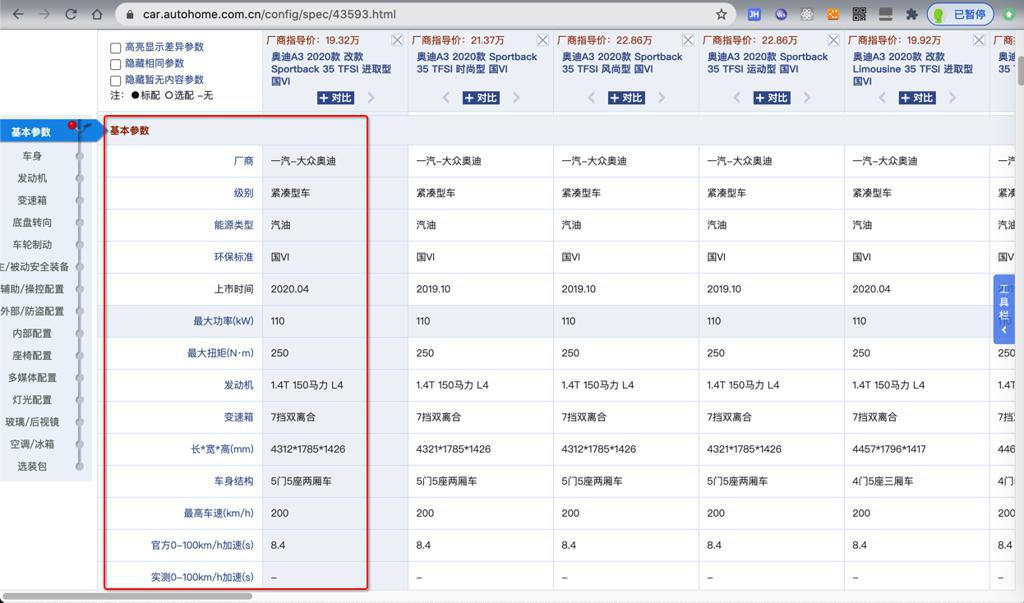Open the 已暂停 browser profile button
The width and height of the screenshot is (1024, 603).
pyautogui.click(x=961, y=14)
